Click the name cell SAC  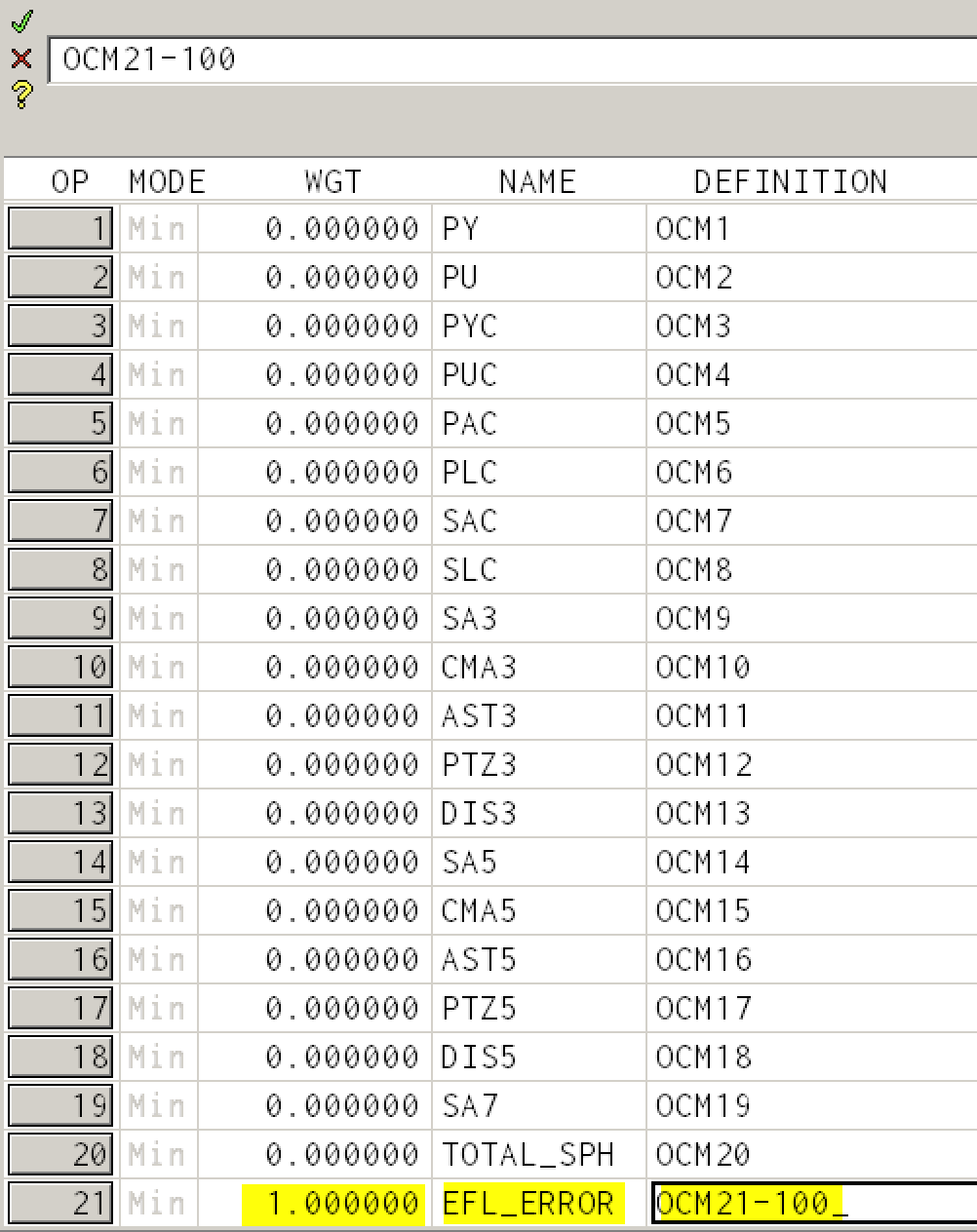pyautogui.click(x=539, y=520)
